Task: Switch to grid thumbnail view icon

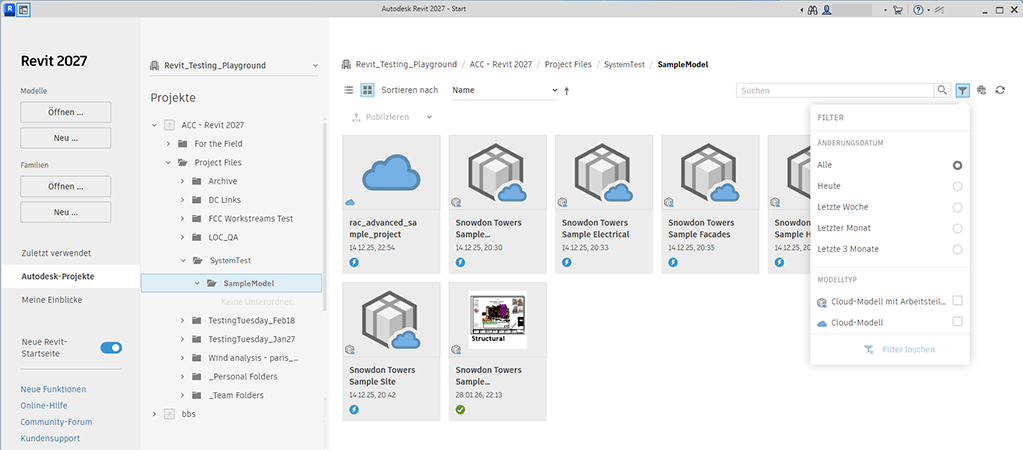Action: coord(367,90)
